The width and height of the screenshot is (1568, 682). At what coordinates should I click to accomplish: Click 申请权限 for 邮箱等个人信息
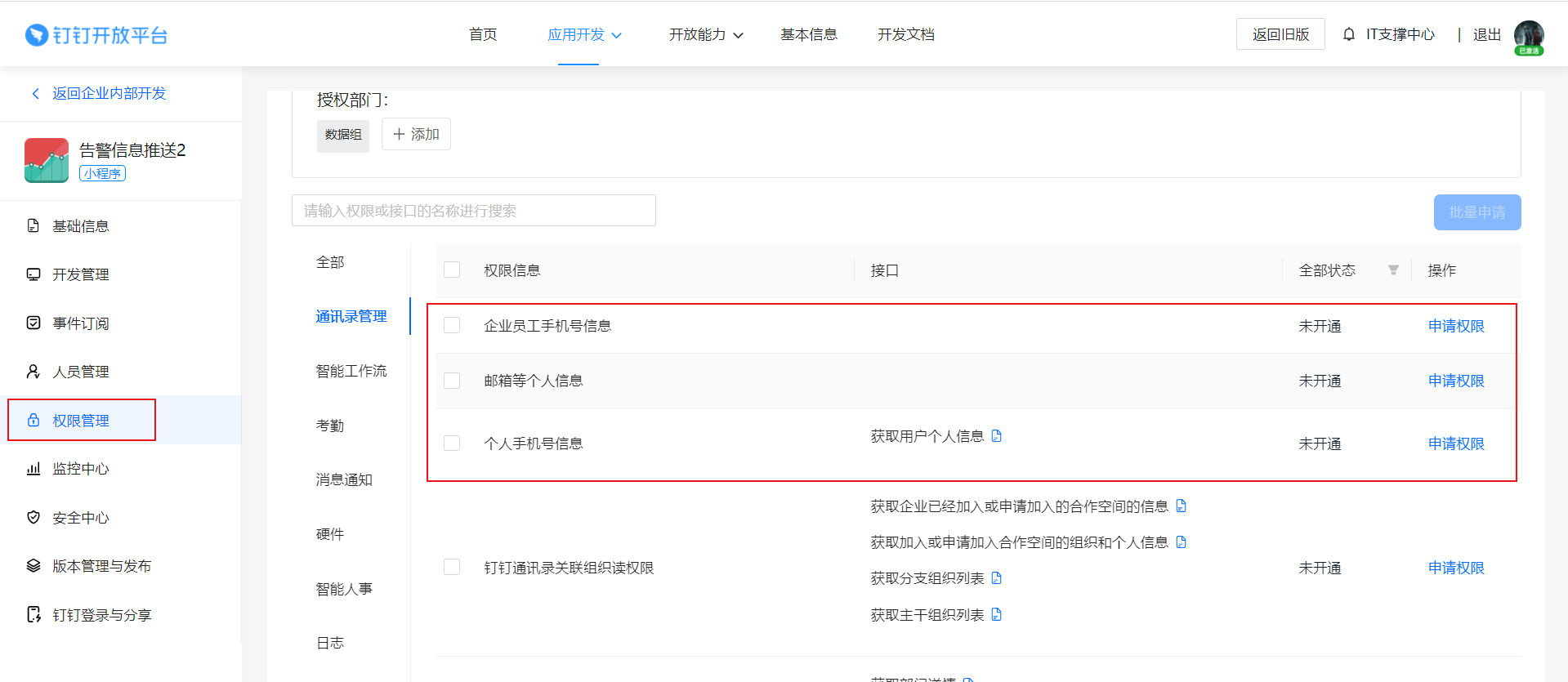tap(1456, 381)
